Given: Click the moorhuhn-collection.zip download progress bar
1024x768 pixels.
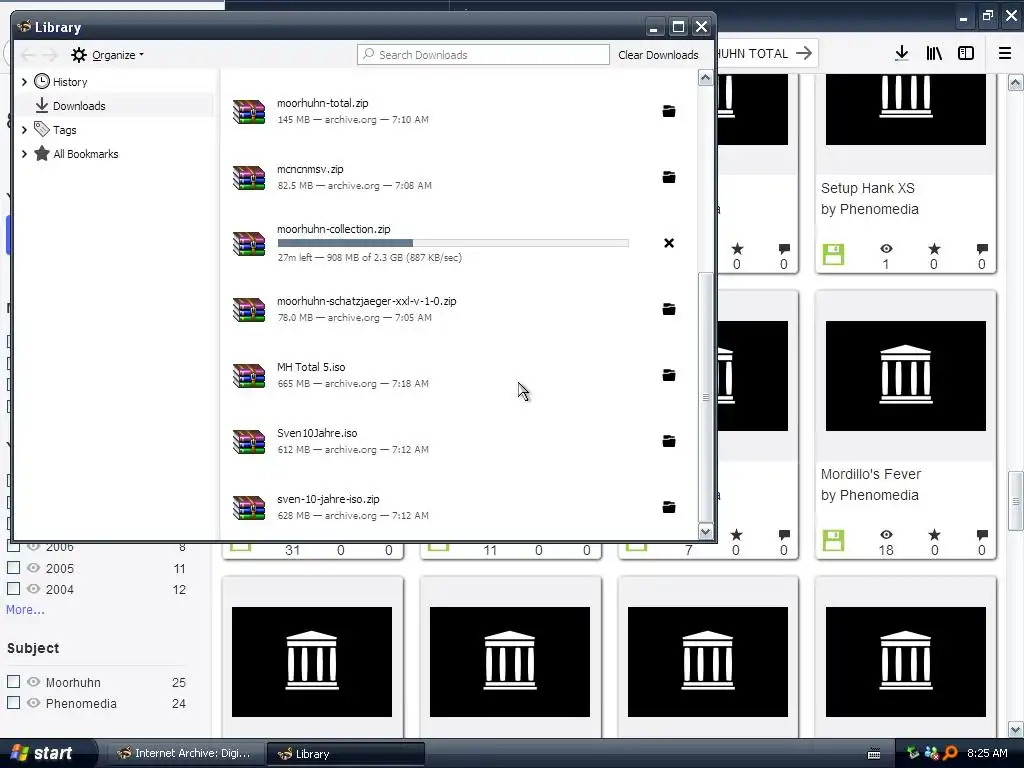Looking at the screenshot, I should pos(453,243).
